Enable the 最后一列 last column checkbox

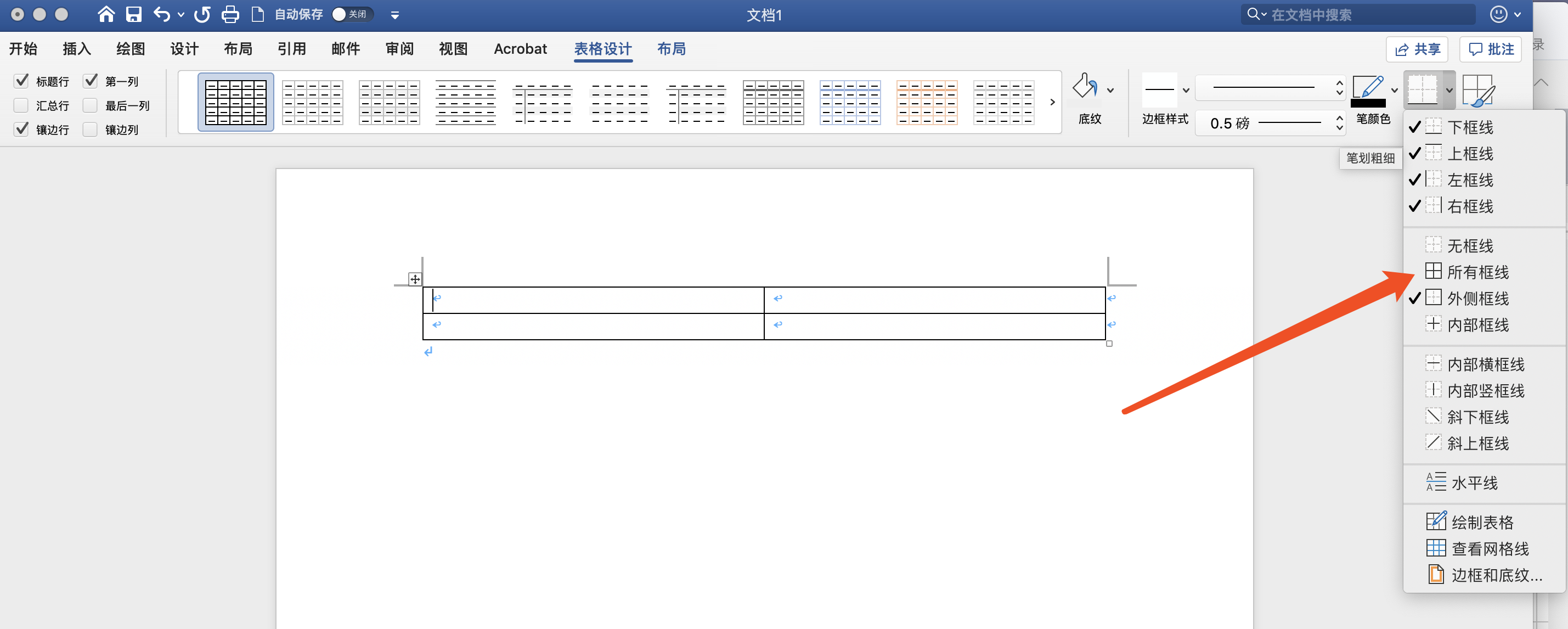click(90, 105)
